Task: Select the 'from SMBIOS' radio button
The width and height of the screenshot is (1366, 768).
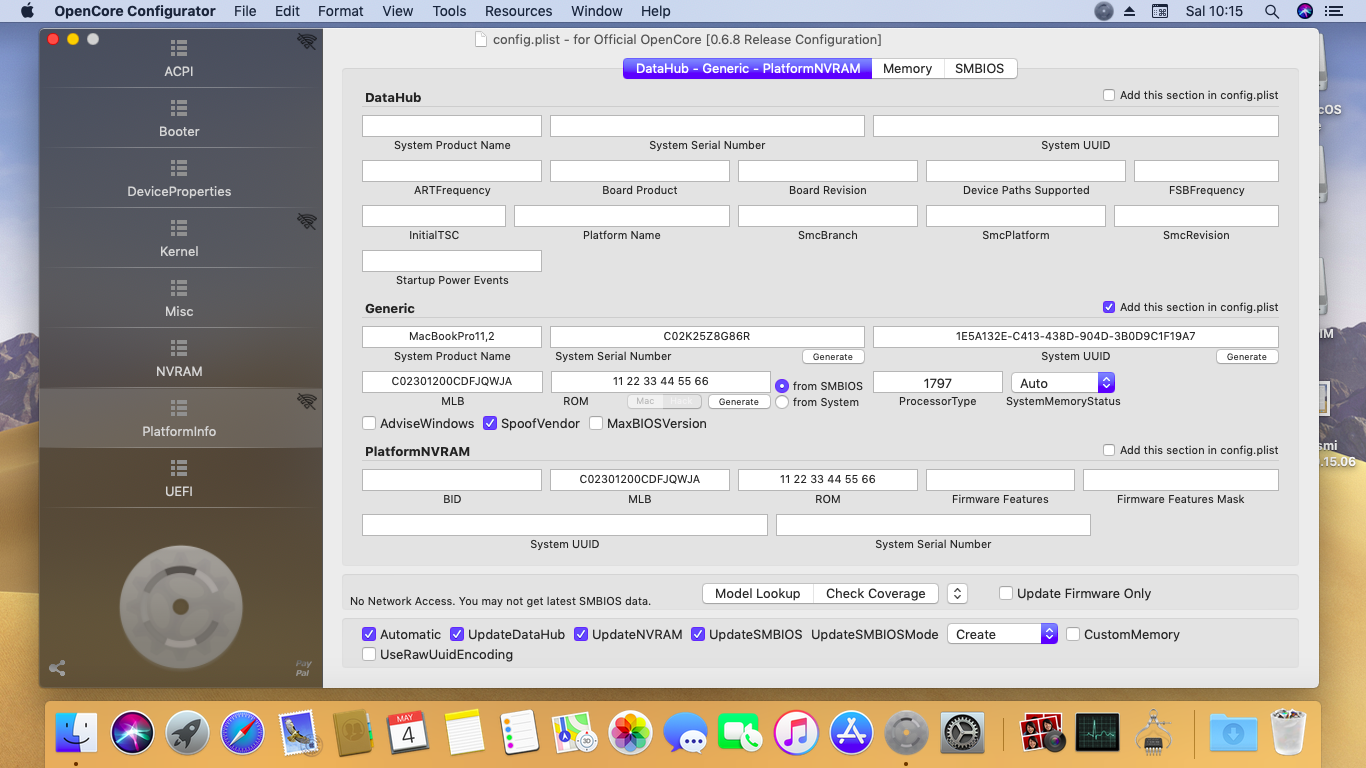Action: click(x=782, y=386)
